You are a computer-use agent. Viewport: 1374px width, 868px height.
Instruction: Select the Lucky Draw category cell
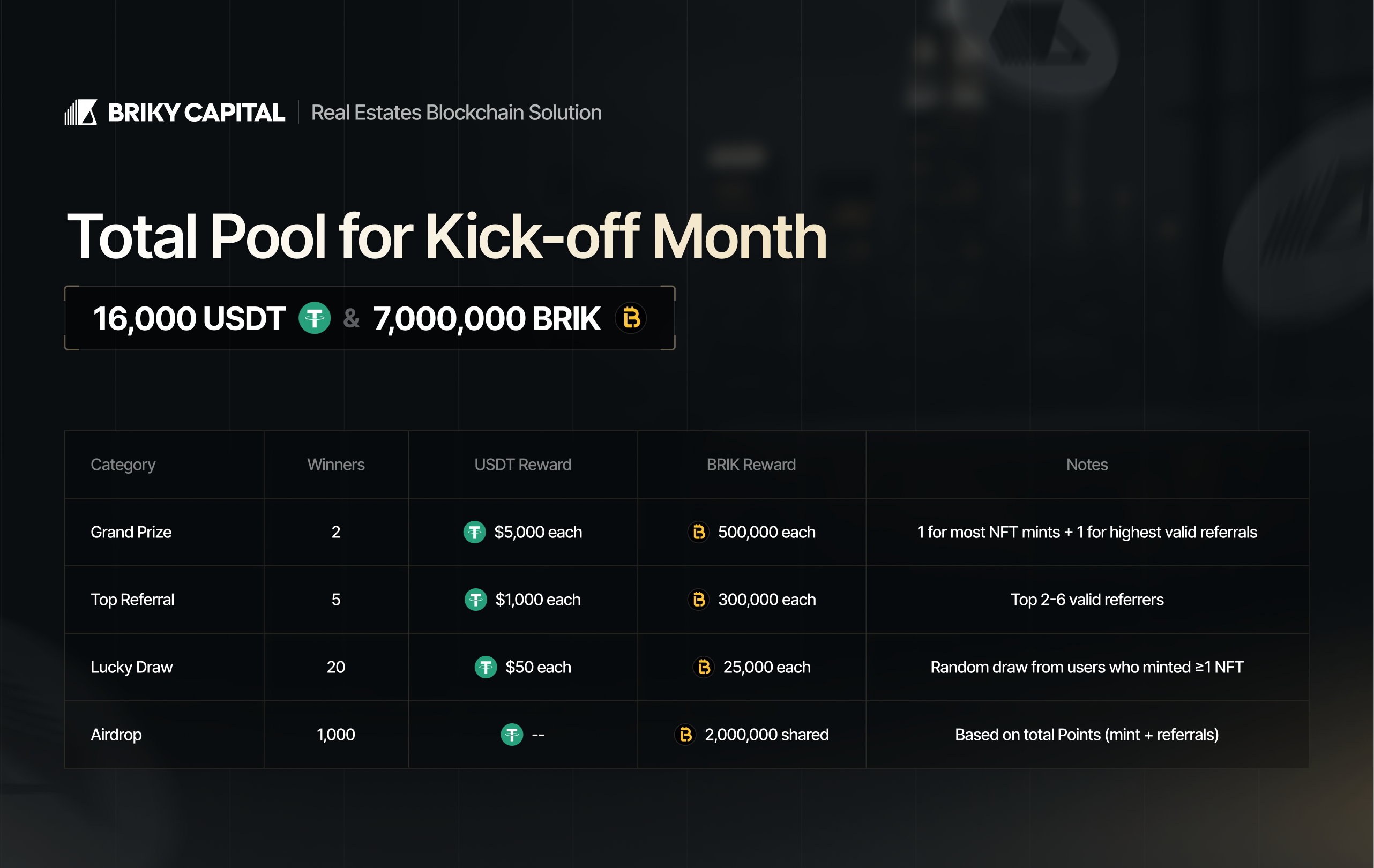[131, 667]
